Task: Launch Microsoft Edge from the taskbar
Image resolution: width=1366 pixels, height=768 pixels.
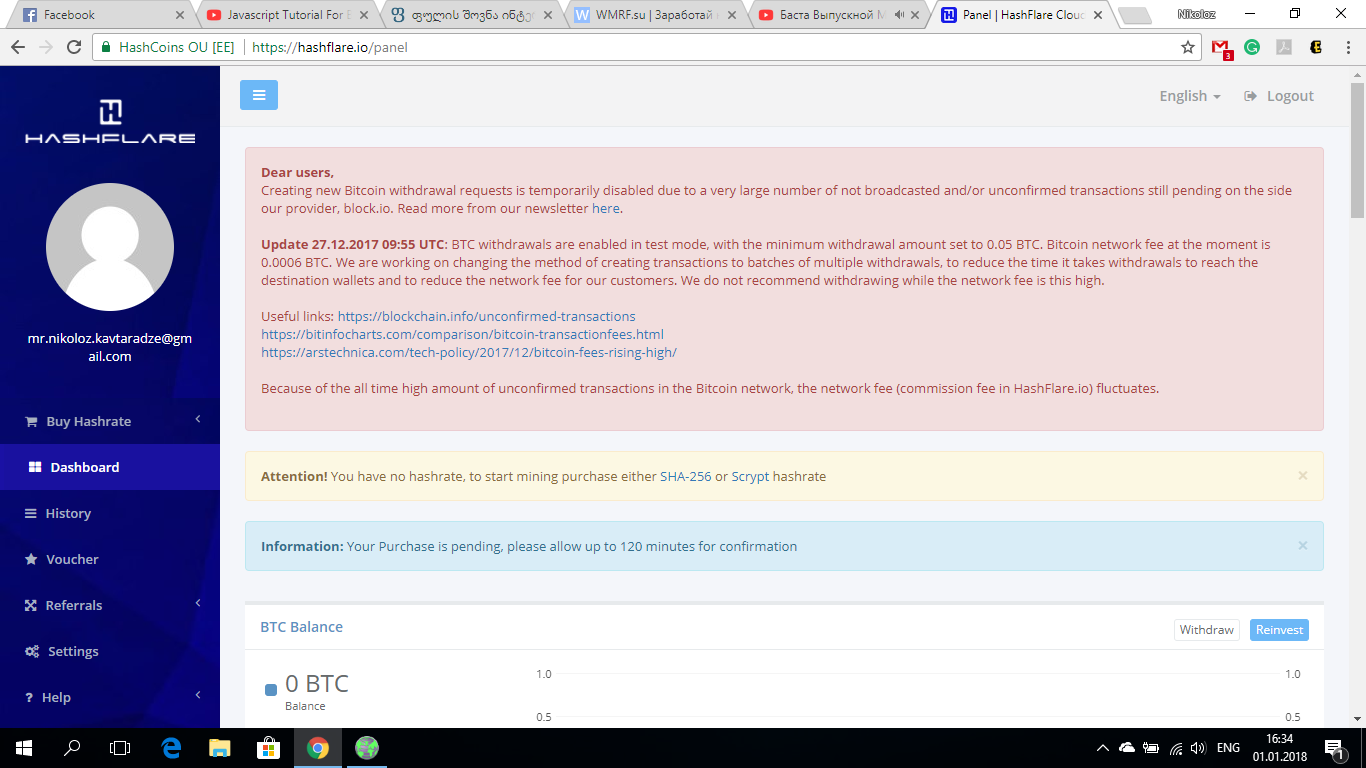Action: [171, 748]
